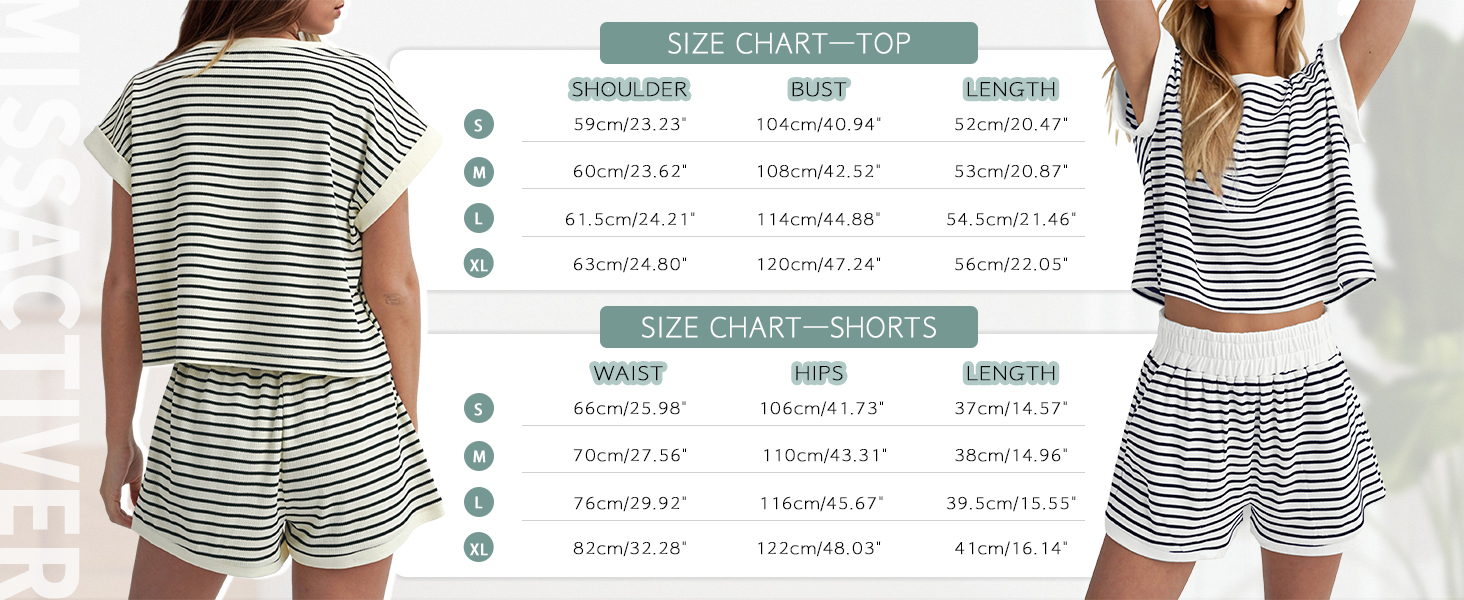
Task: Select the L size badge in the top chart
Action: click(480, 218)
